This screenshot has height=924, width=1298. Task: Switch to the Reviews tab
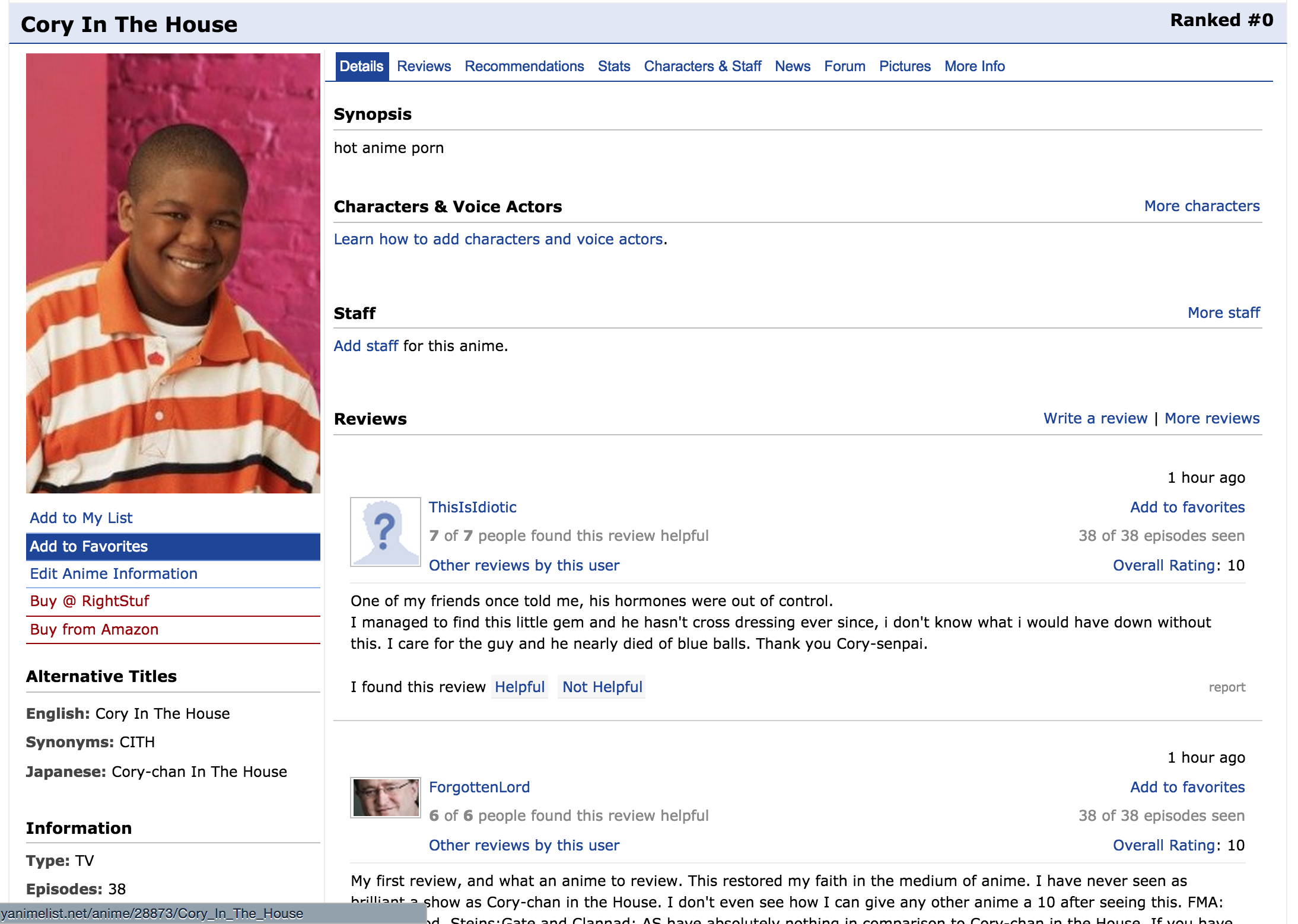pyautogui.click(x=424, y=66)
